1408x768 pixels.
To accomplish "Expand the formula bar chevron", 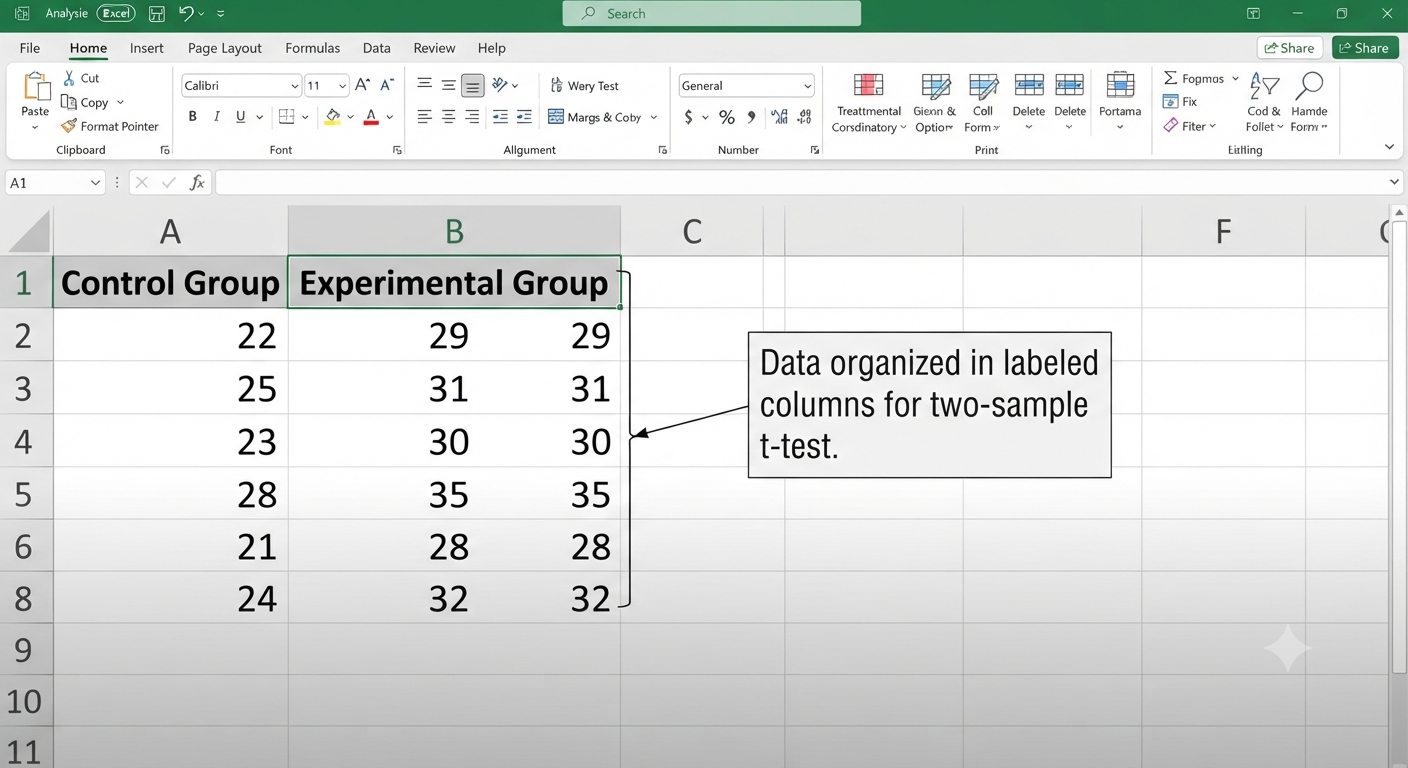I will coord(1395,182).
